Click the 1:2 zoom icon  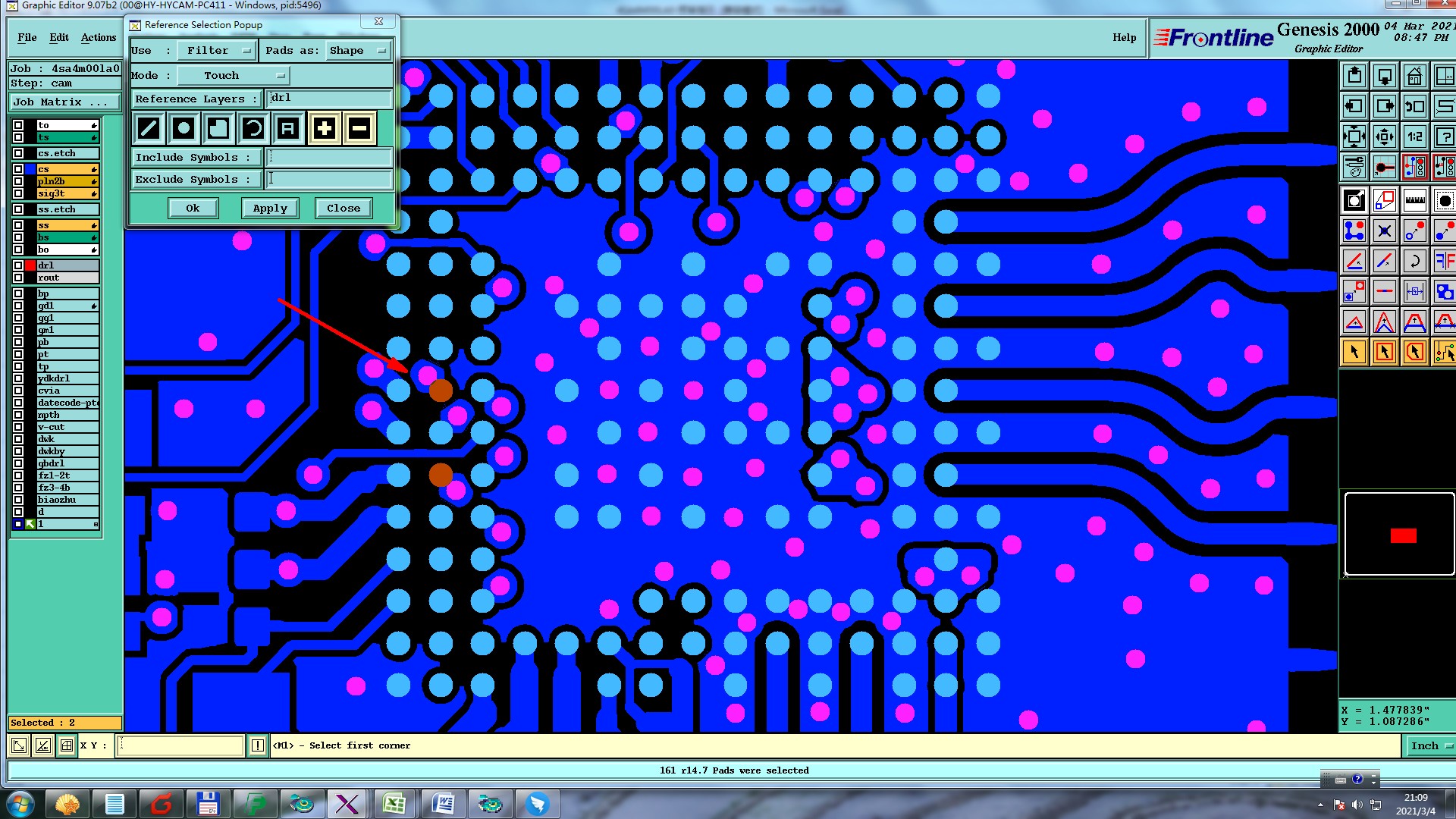tap(1415, 137)
